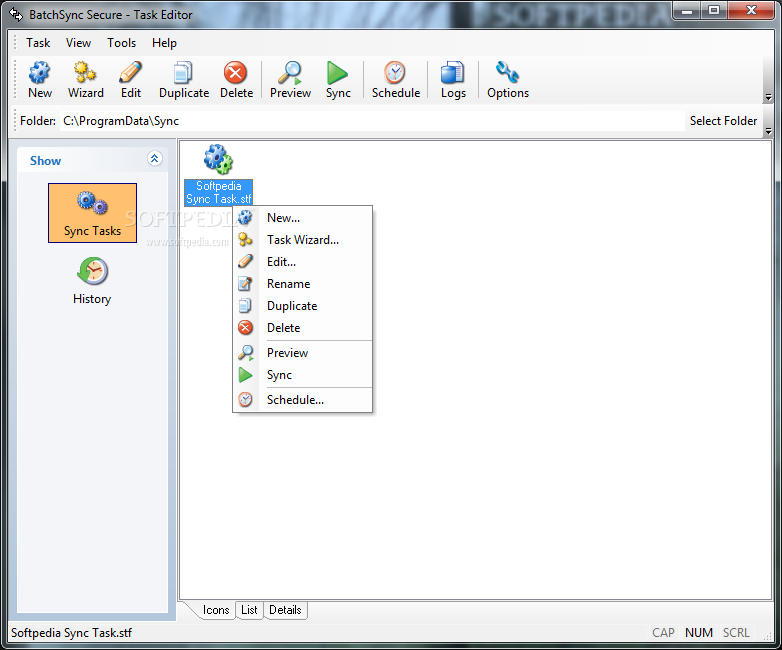Open the Help menu
Screen dimensions: 782x650
164,43
